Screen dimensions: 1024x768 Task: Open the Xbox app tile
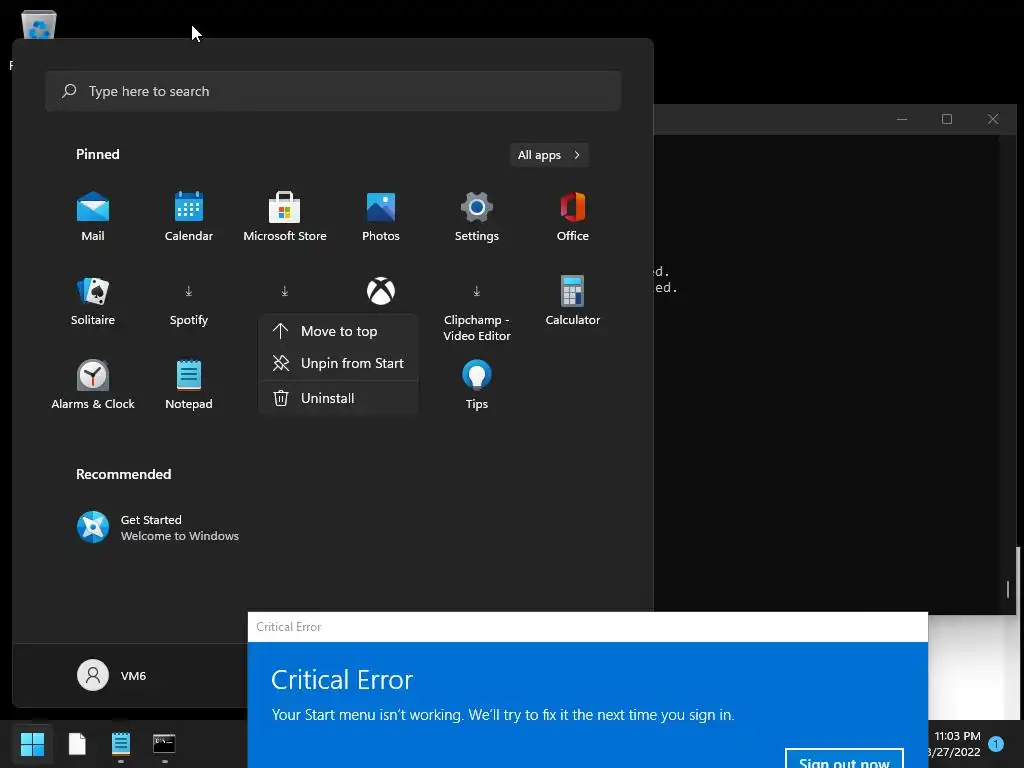pyautogui.click(x=381, y=291)
